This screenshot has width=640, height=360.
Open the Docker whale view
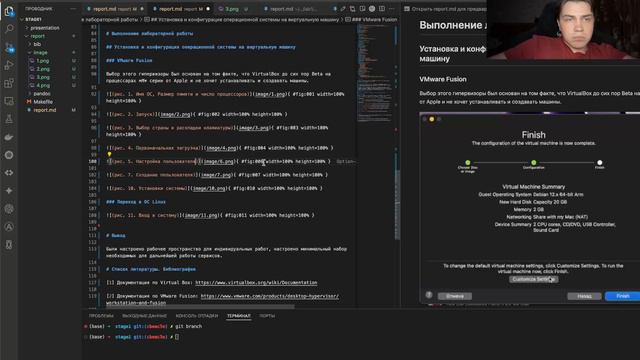(x=9, y=137)
